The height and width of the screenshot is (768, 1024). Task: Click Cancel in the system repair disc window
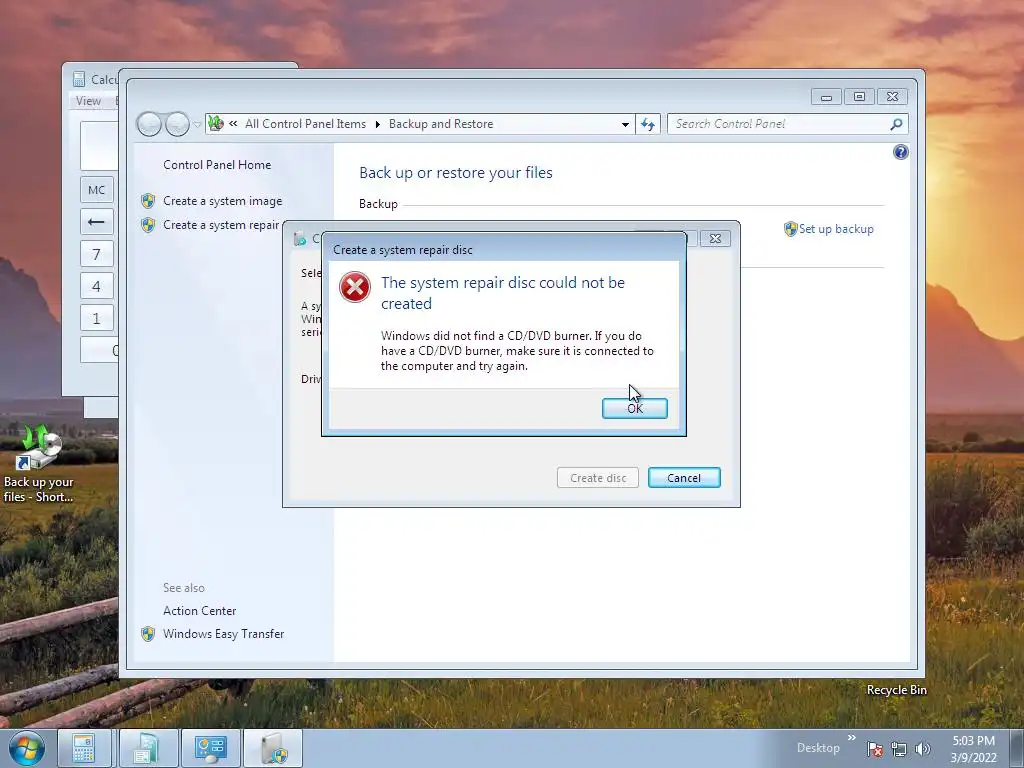684,477
